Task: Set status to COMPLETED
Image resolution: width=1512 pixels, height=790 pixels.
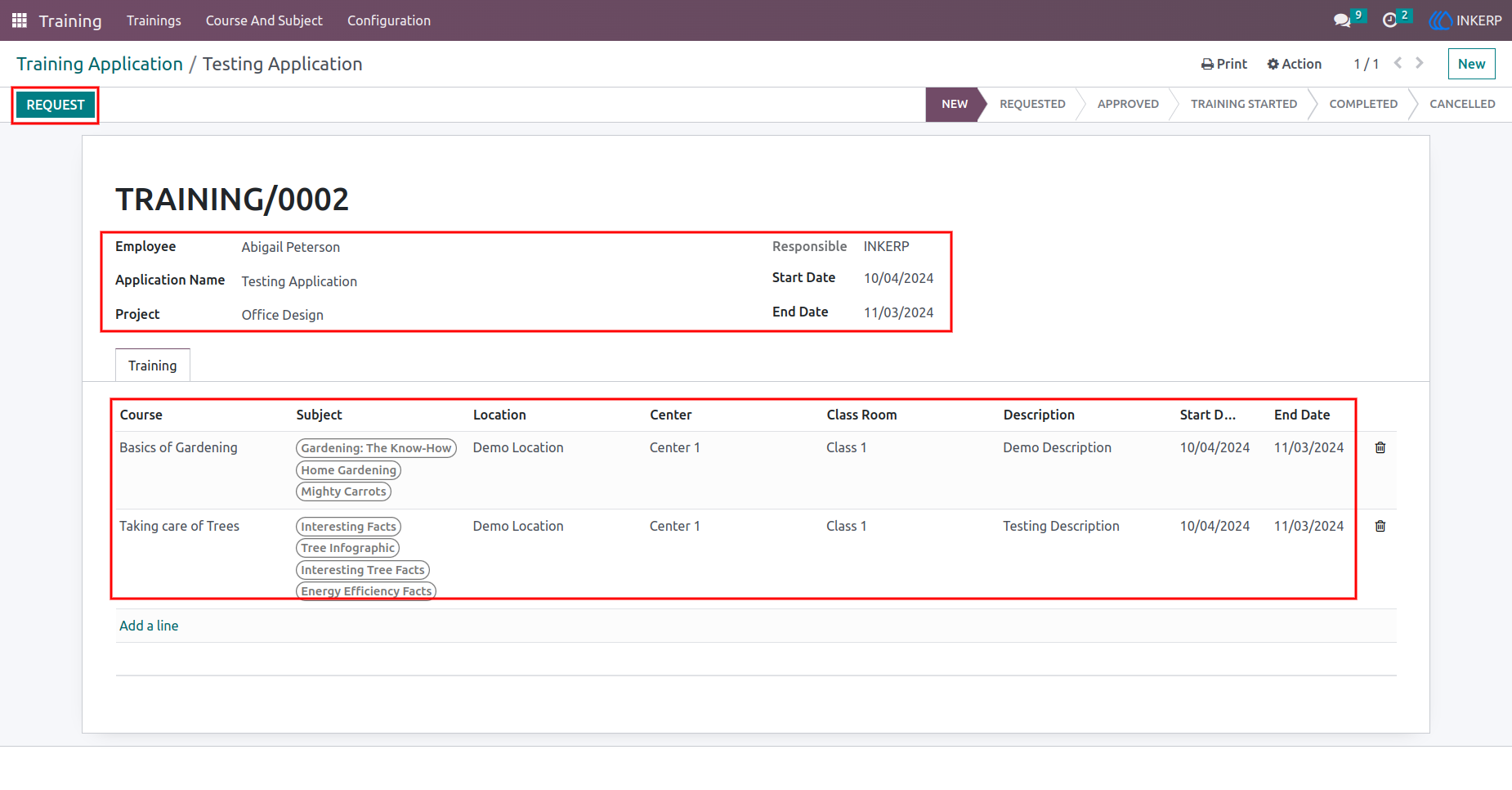Action: [1363, 104]
